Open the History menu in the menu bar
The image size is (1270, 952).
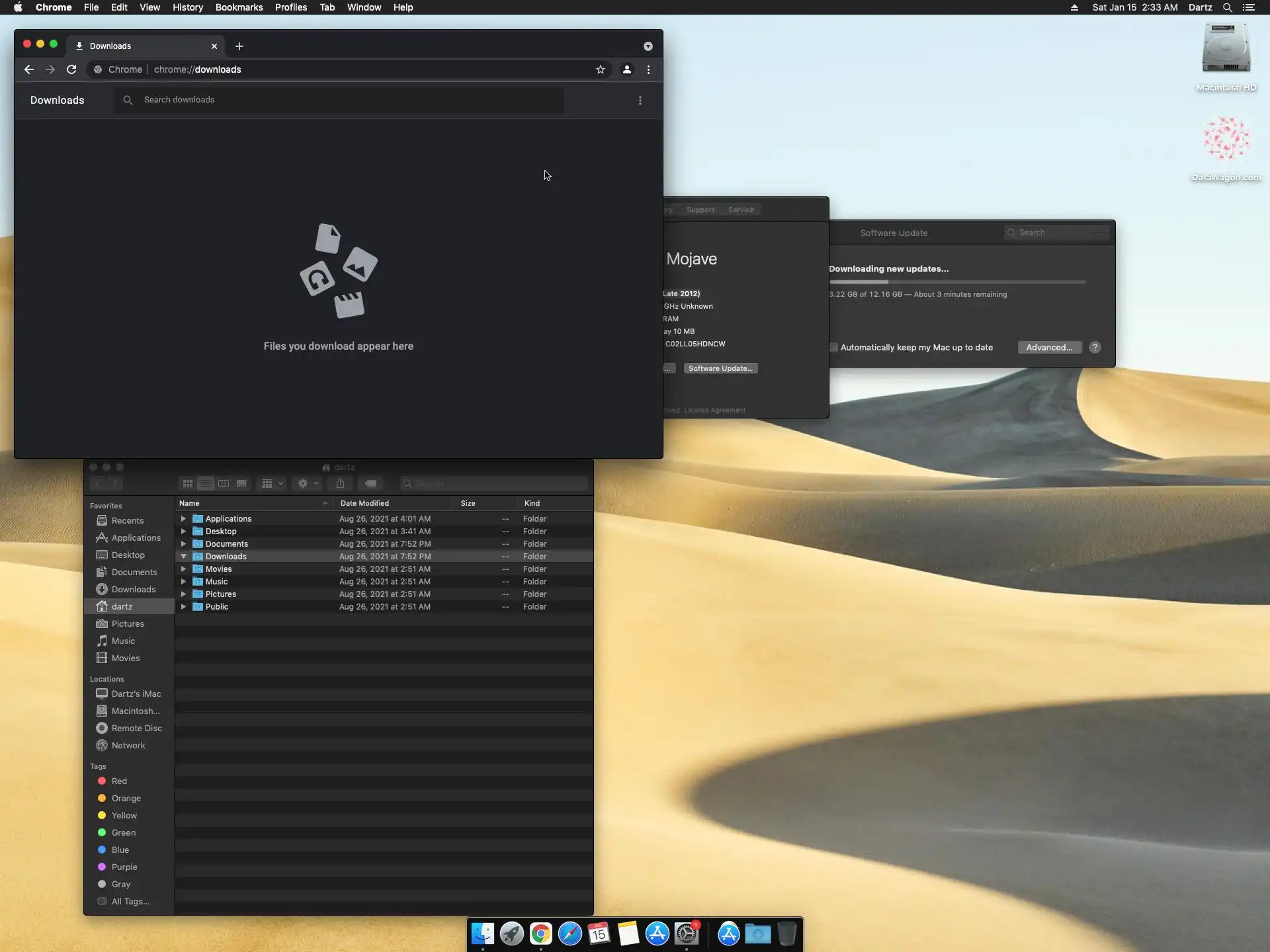(x=188, y=7)
